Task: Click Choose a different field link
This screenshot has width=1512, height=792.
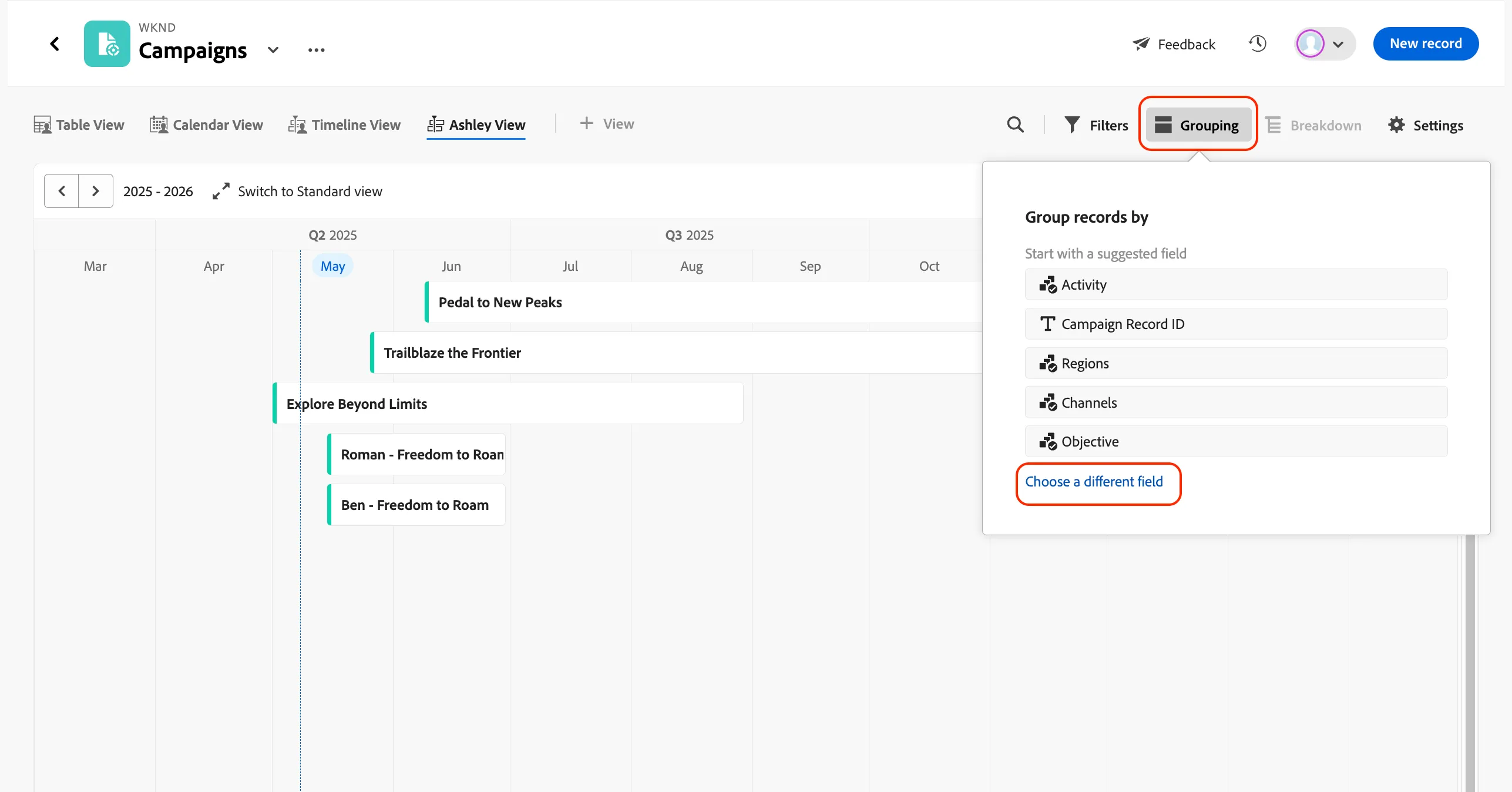Action: tap(1094, 482)
